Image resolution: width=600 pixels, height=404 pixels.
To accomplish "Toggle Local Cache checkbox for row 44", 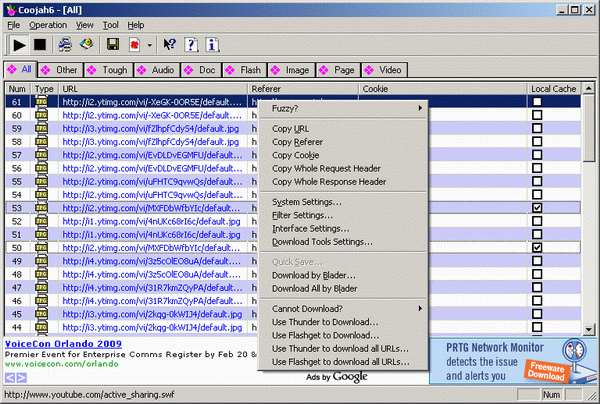I will coord(537,327).
